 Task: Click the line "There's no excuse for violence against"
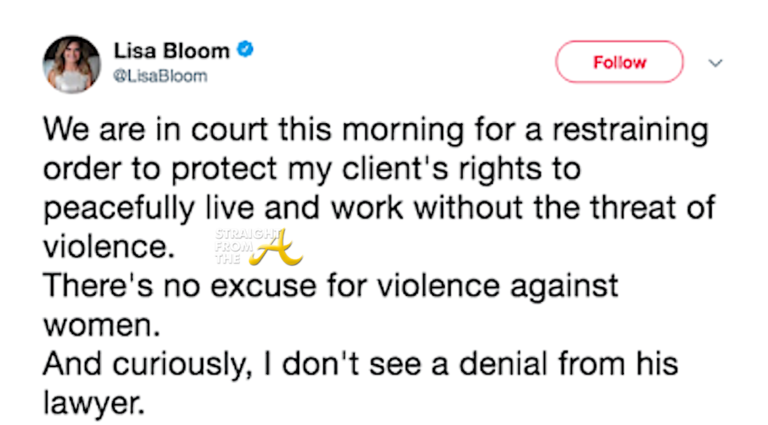(332, 286)
